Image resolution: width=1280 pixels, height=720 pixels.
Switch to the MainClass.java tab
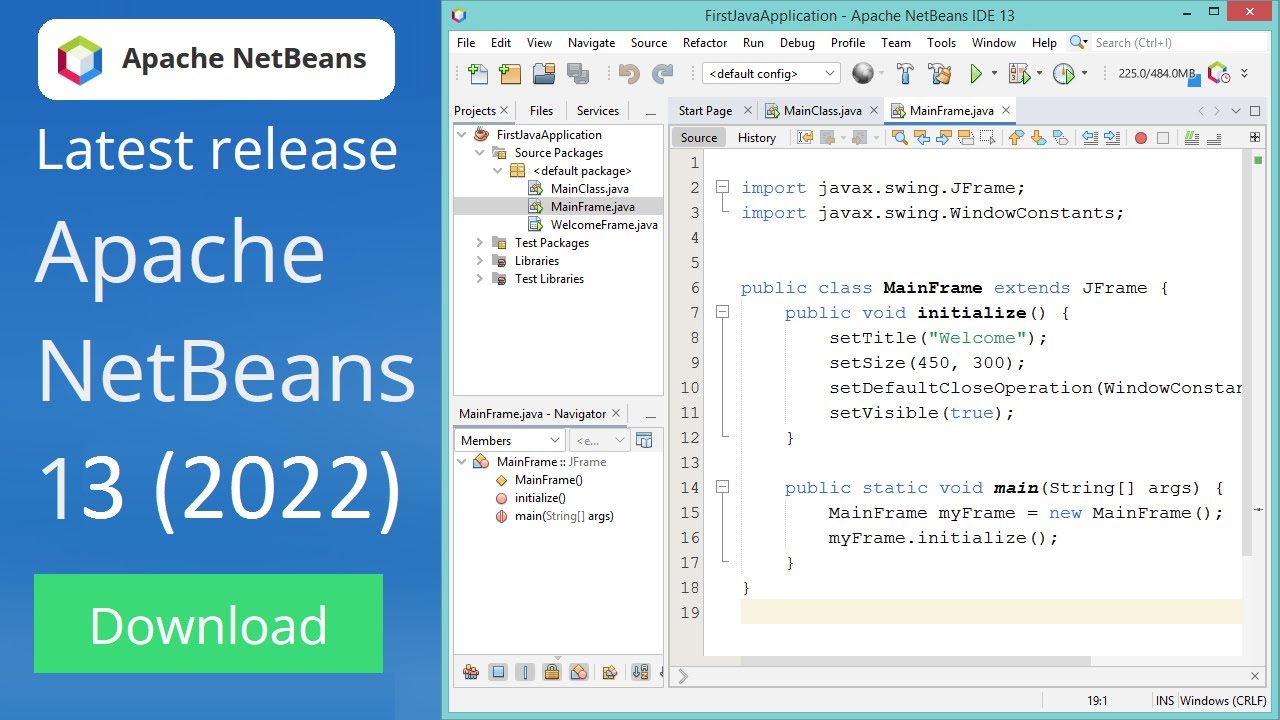click(x=822, y=111)
